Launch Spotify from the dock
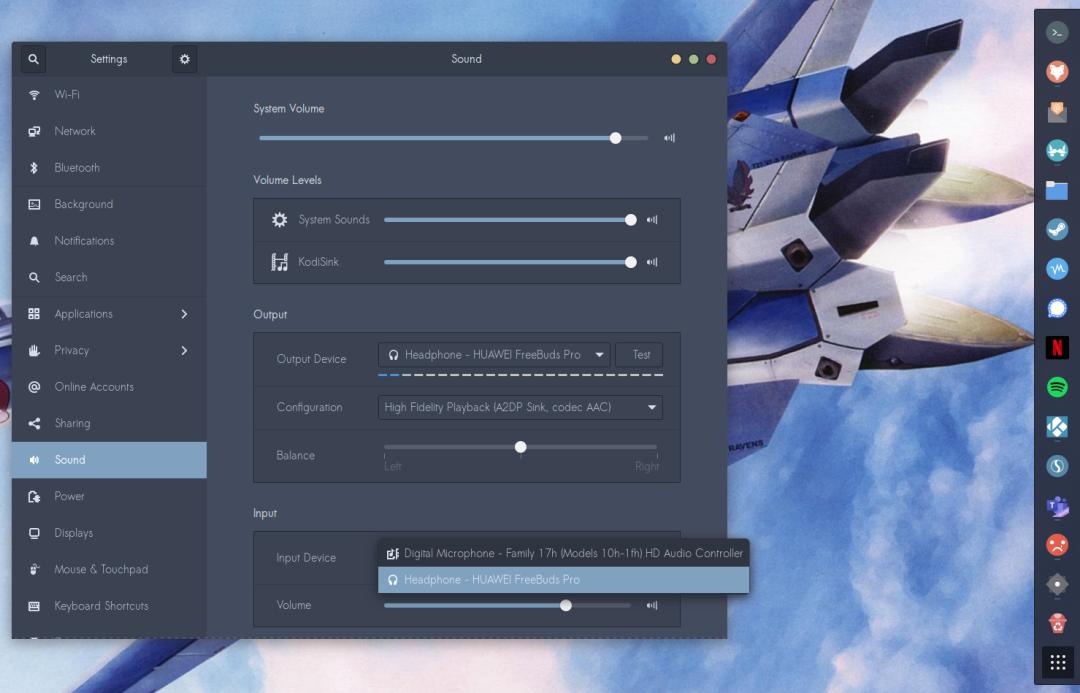Image resolution: width=1080 pixels, height=693 pixels. coord(1057,386)
